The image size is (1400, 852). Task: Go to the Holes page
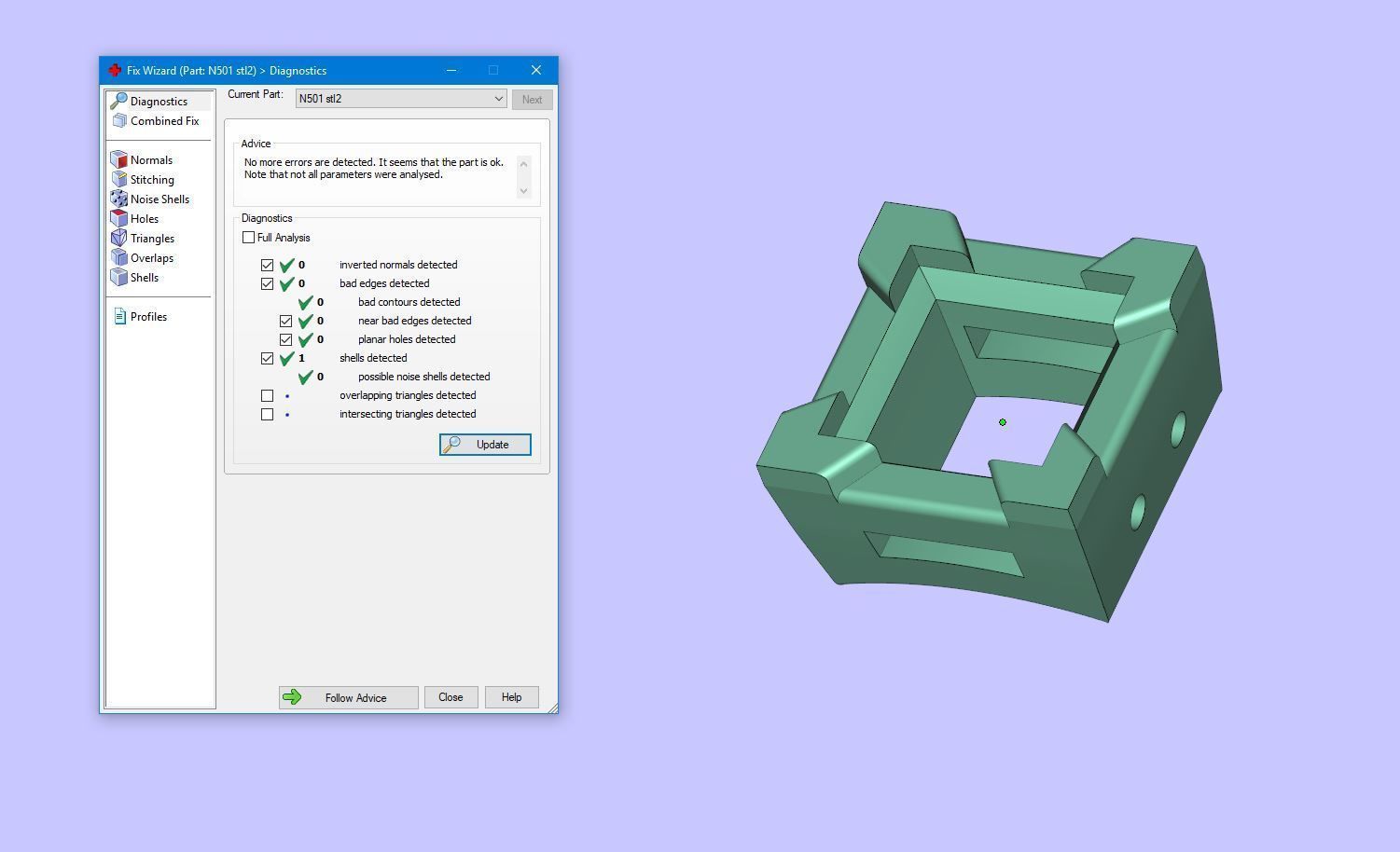[145, 218]
